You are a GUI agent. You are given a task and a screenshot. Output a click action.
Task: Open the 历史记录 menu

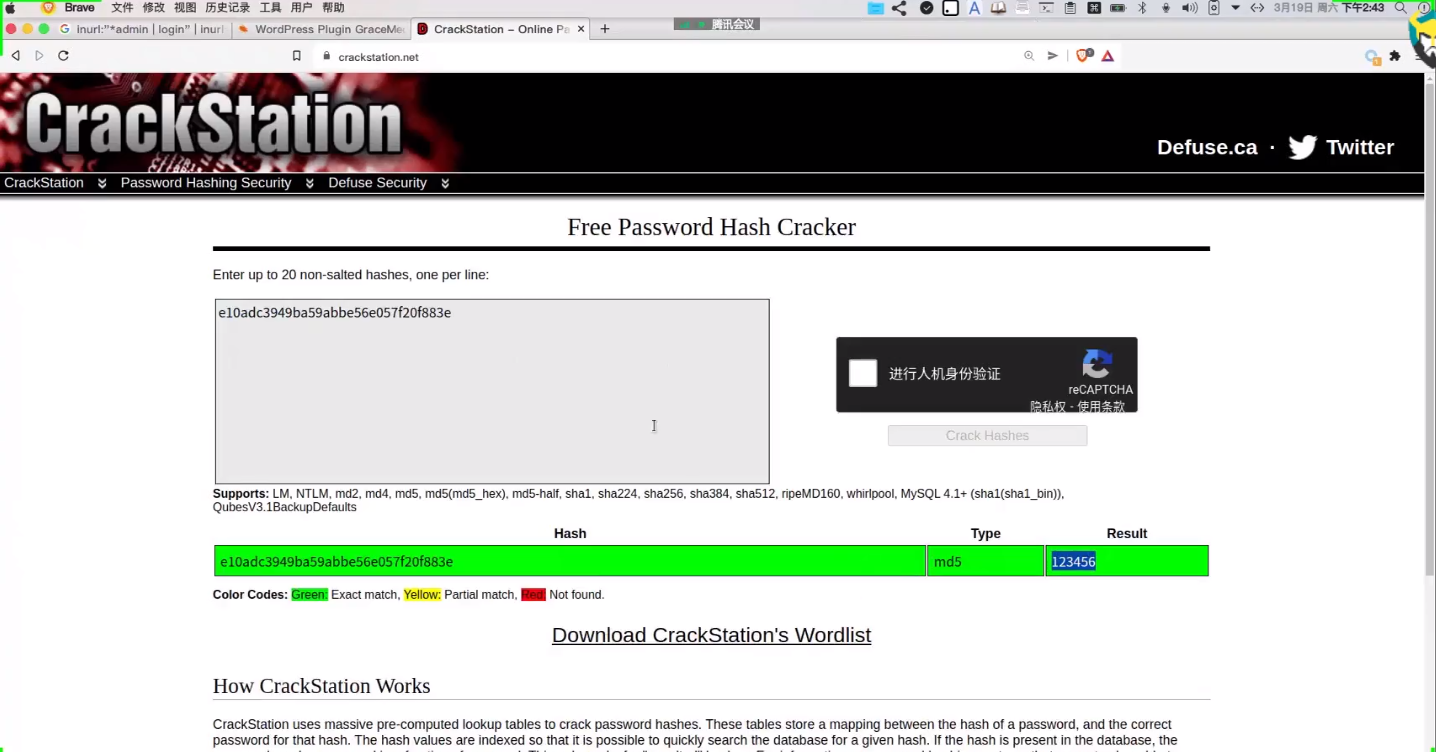click(x=227, y=8)
